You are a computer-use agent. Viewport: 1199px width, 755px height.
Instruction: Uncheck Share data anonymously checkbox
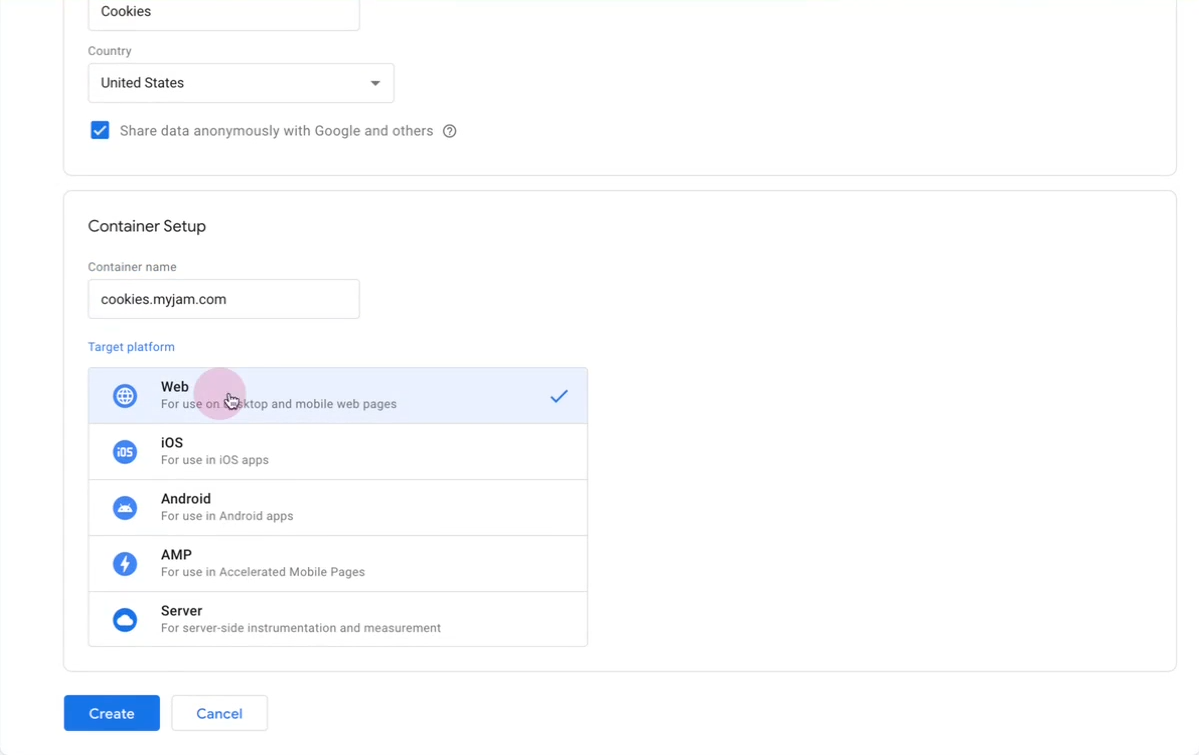[x=100, y=131]
